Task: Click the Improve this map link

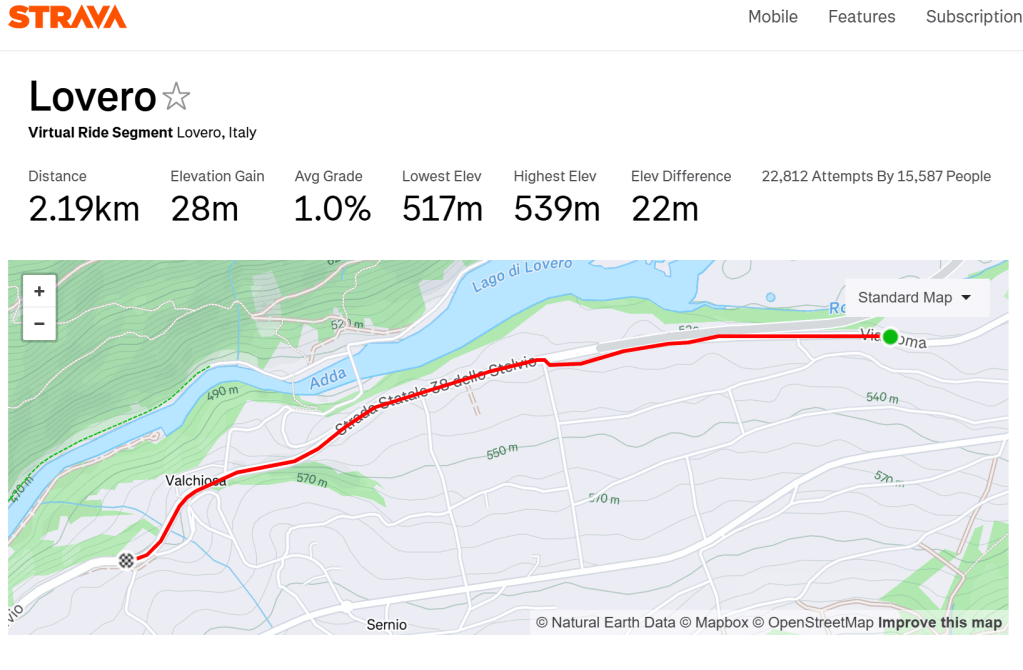Action: click(x=939, y=623)
